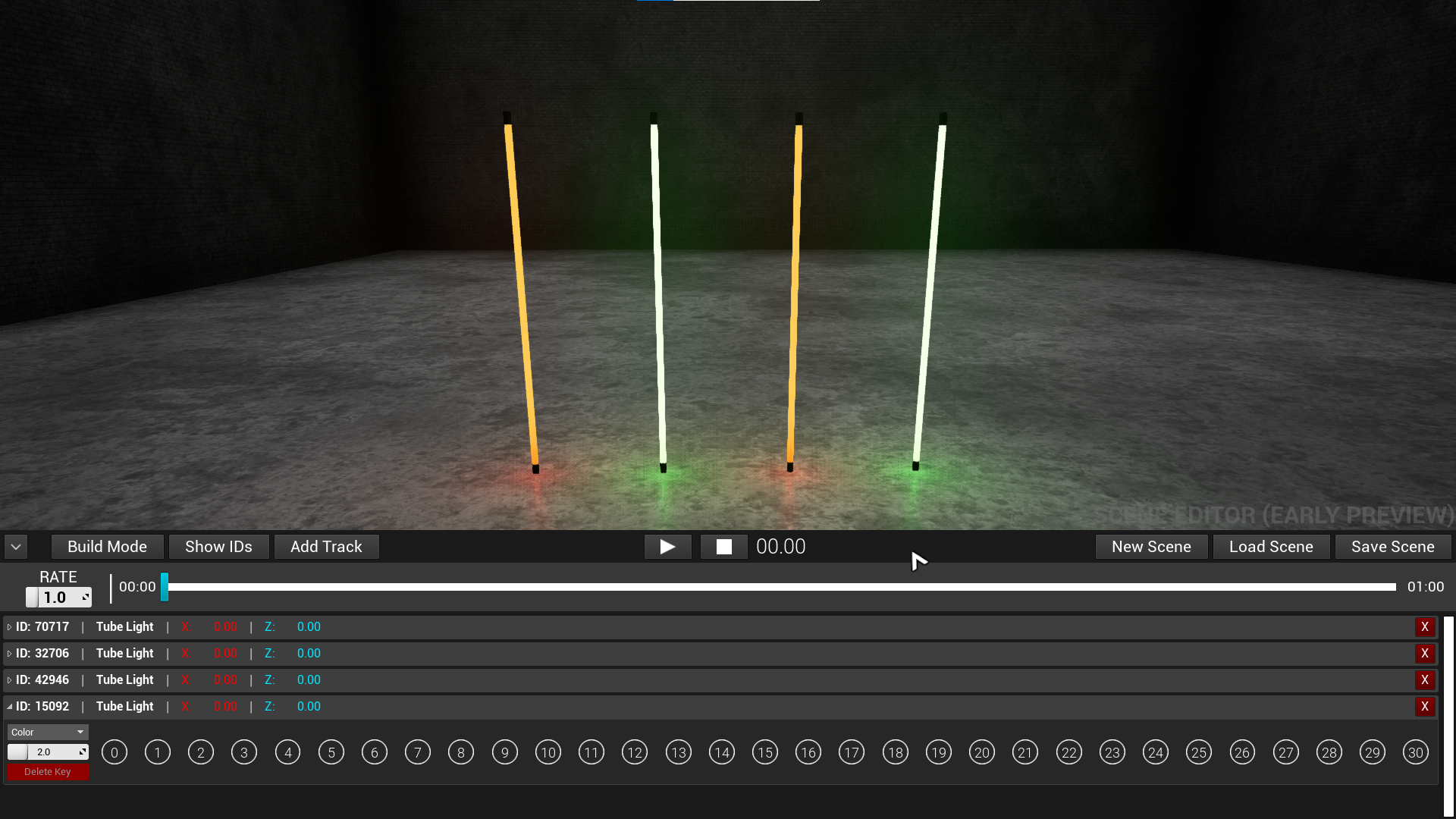The height and width of the screenshot is (819, 1456).
Task: Select keyframe circle 30
Action: click(1415, 752)
